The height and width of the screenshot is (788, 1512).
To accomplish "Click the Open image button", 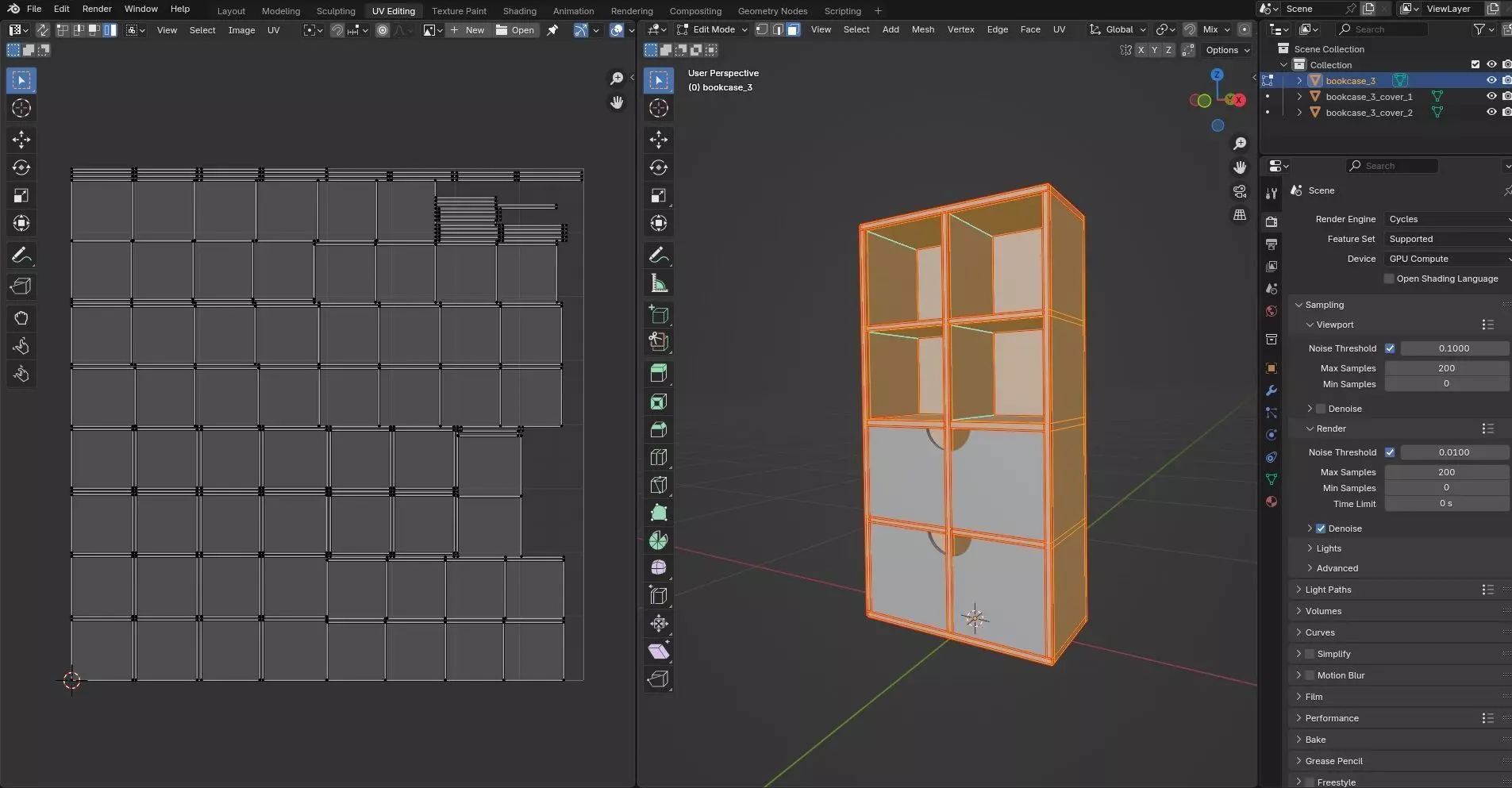I will tap(515, 30).
